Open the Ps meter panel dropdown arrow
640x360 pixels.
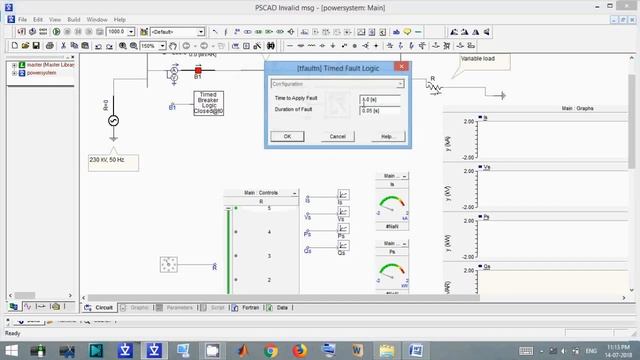404,243
